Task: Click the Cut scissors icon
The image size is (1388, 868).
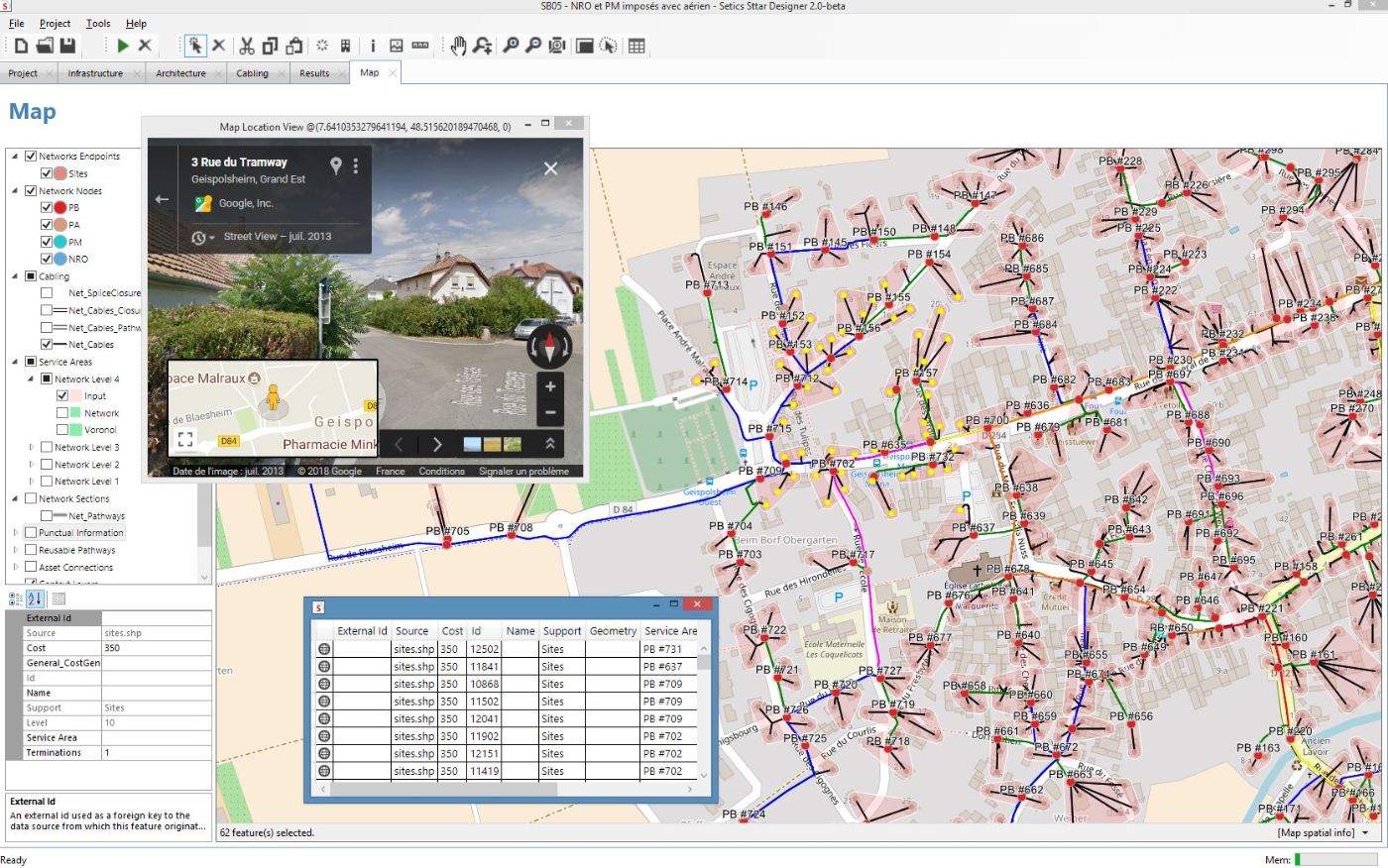Action: [247, 46]
